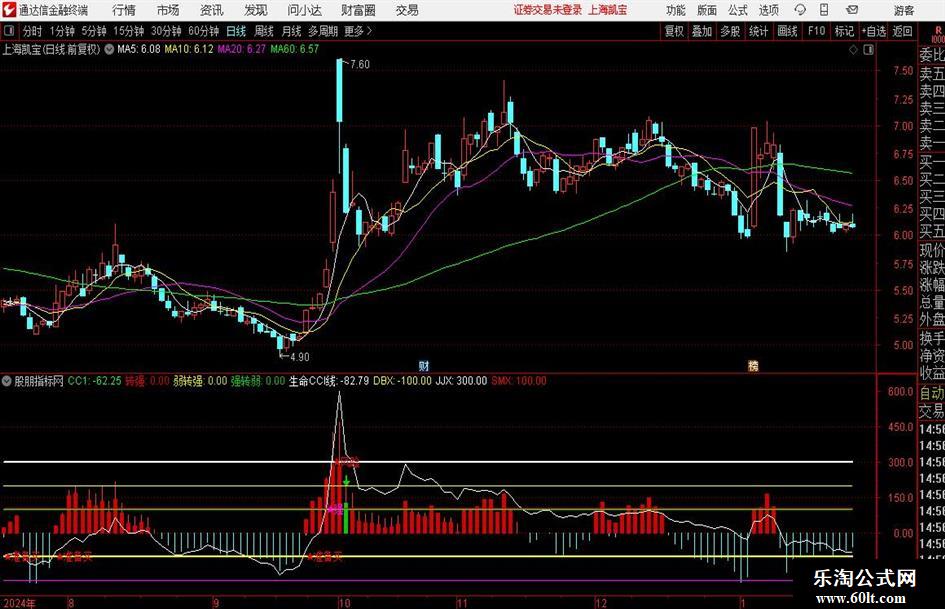The image size is (945, 609).
Task: Open the 公式 menu
Action: pos(738,10)
